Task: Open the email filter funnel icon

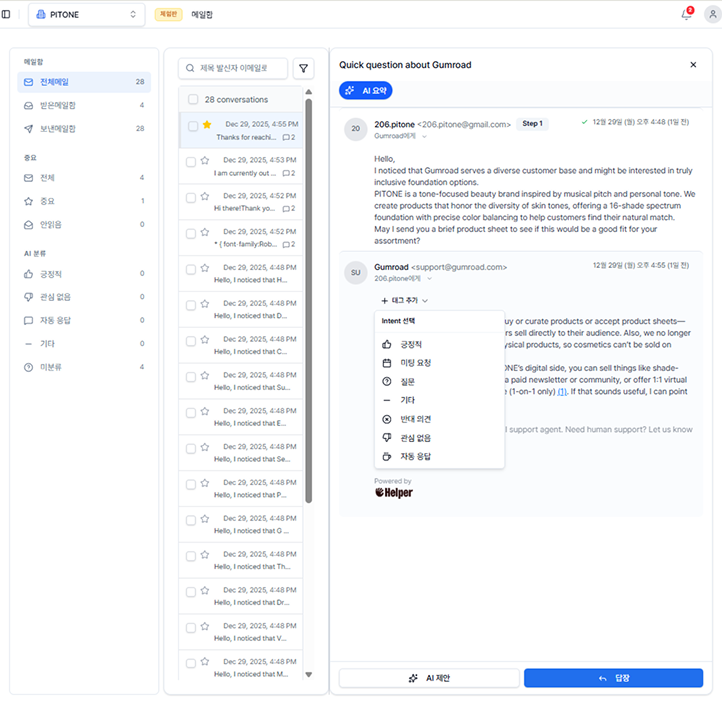Action: [x=303, y=68]
